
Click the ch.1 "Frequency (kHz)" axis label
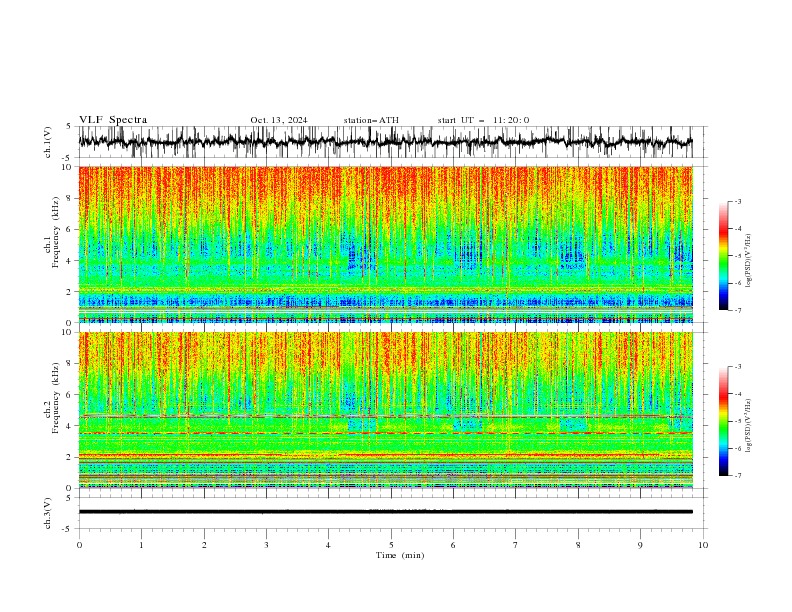pos(56,232)
